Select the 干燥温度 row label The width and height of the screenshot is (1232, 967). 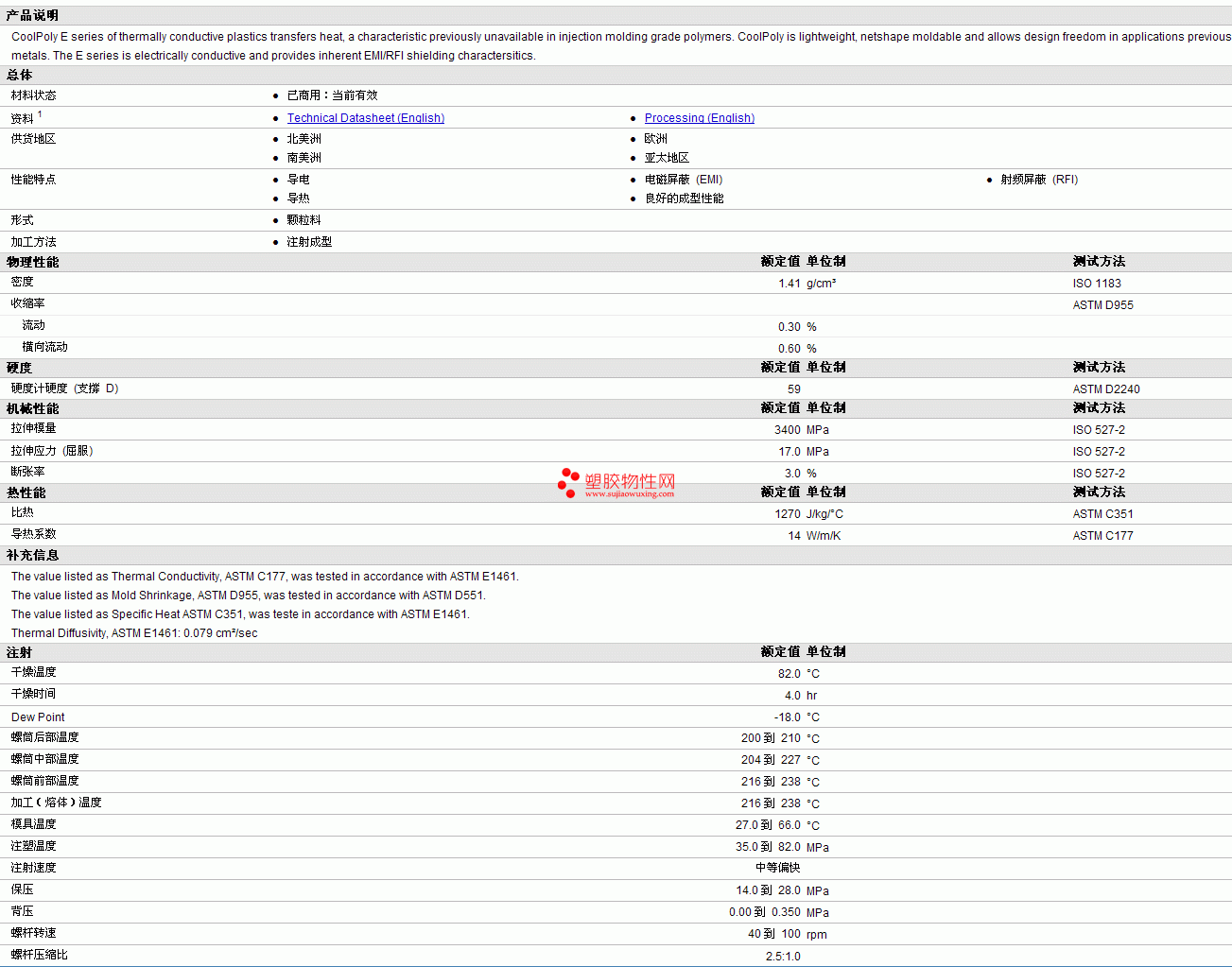(x=33, y=672)
